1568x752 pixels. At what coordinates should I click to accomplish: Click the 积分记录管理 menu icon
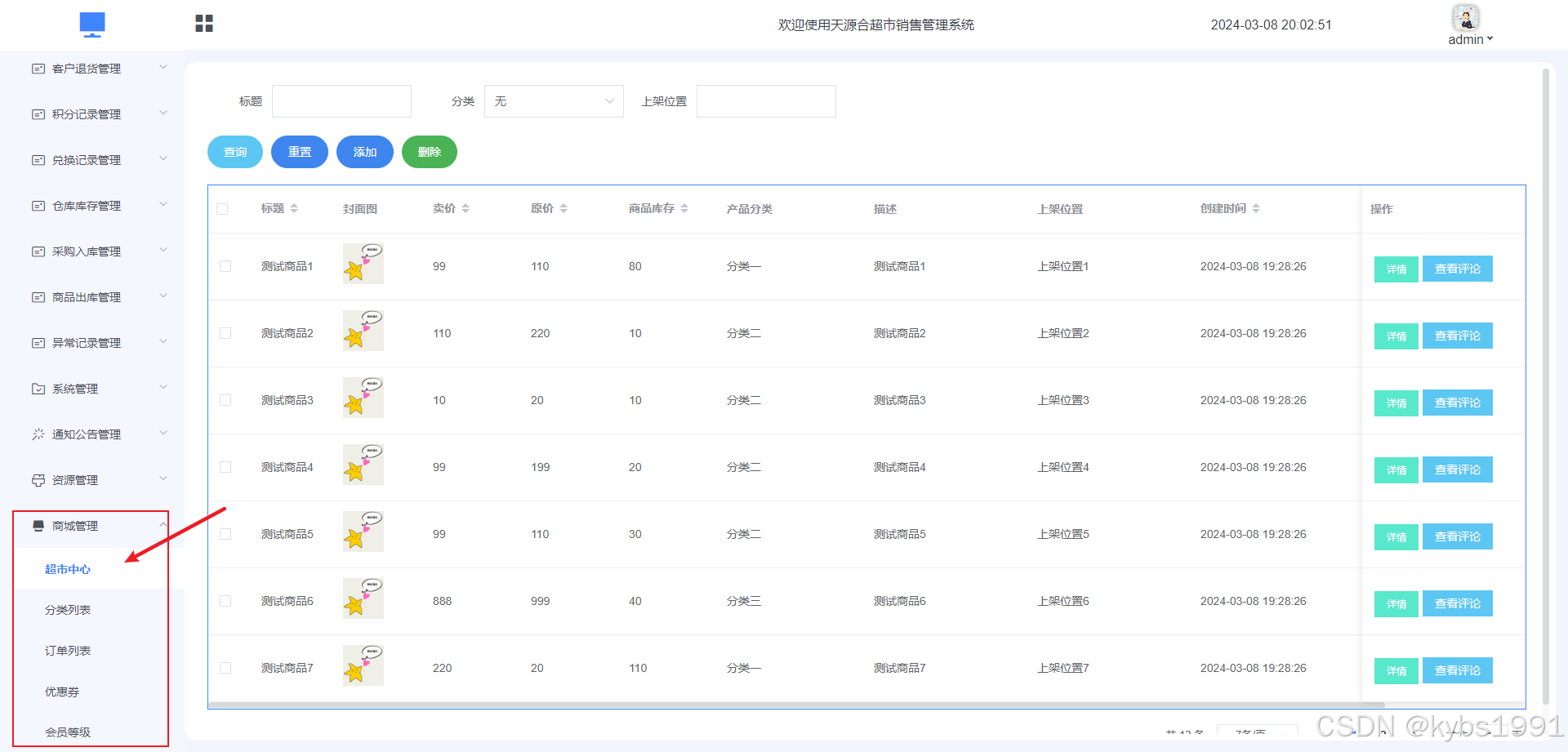pyautogui.click(x=38, y=114)
